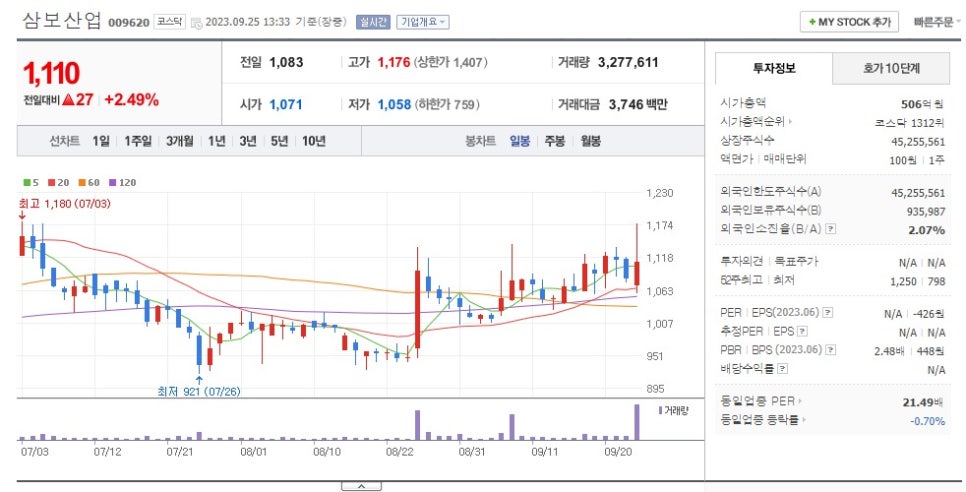
Task: Click the change rate +2.49%
Action: [131, 100]
